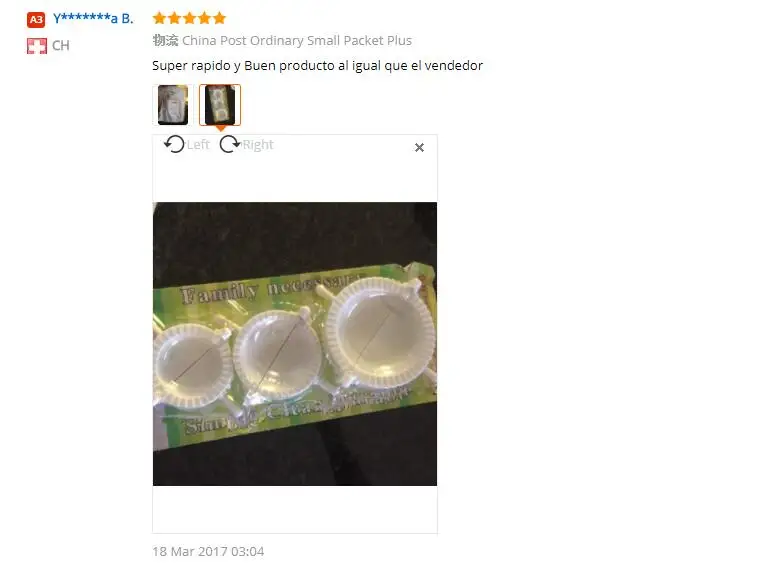
Task: Click the rotate right circular arrow icon
Action: pos(230,144)
